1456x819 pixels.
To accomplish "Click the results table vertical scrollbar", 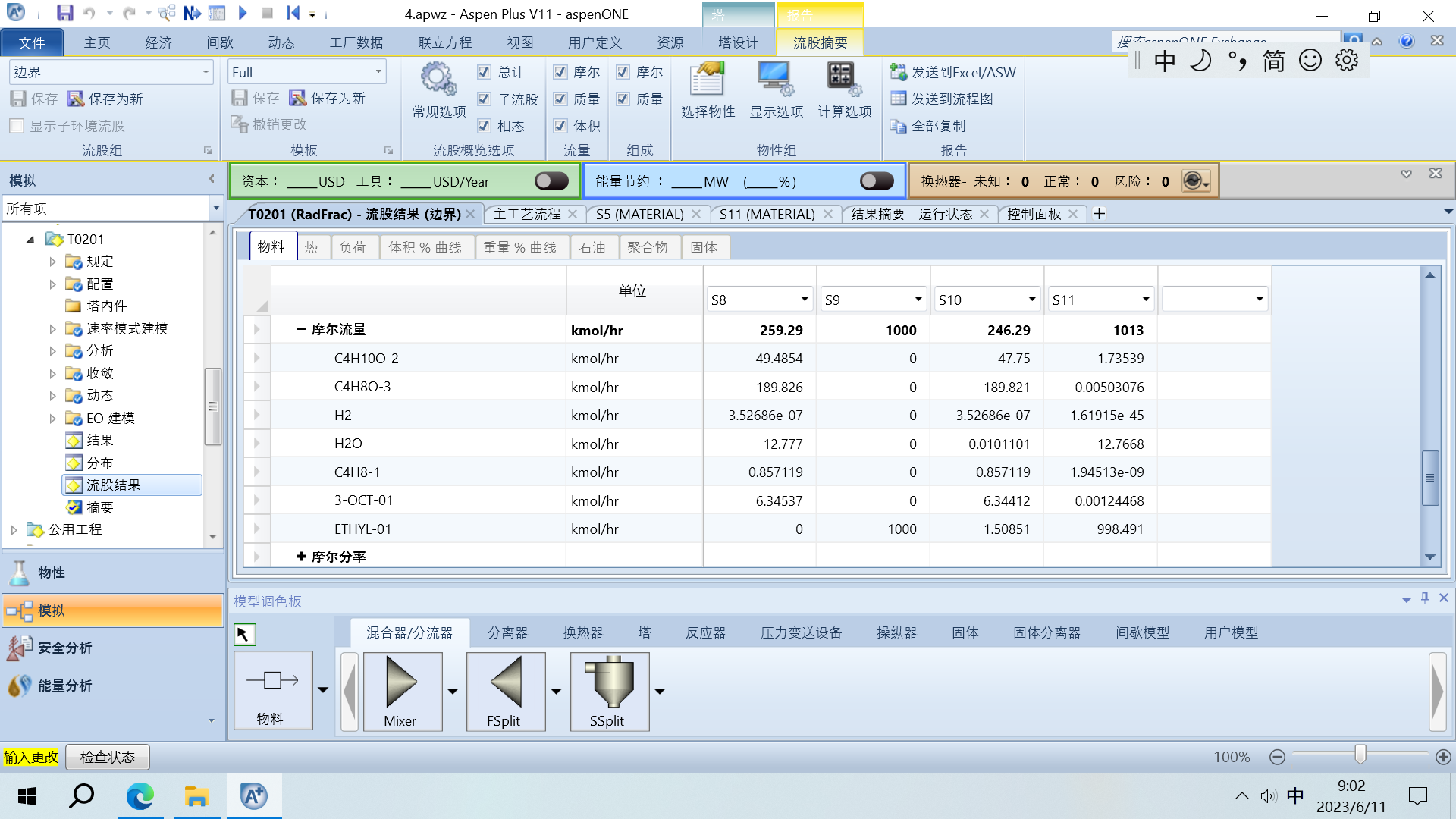I will (1430, 478).
